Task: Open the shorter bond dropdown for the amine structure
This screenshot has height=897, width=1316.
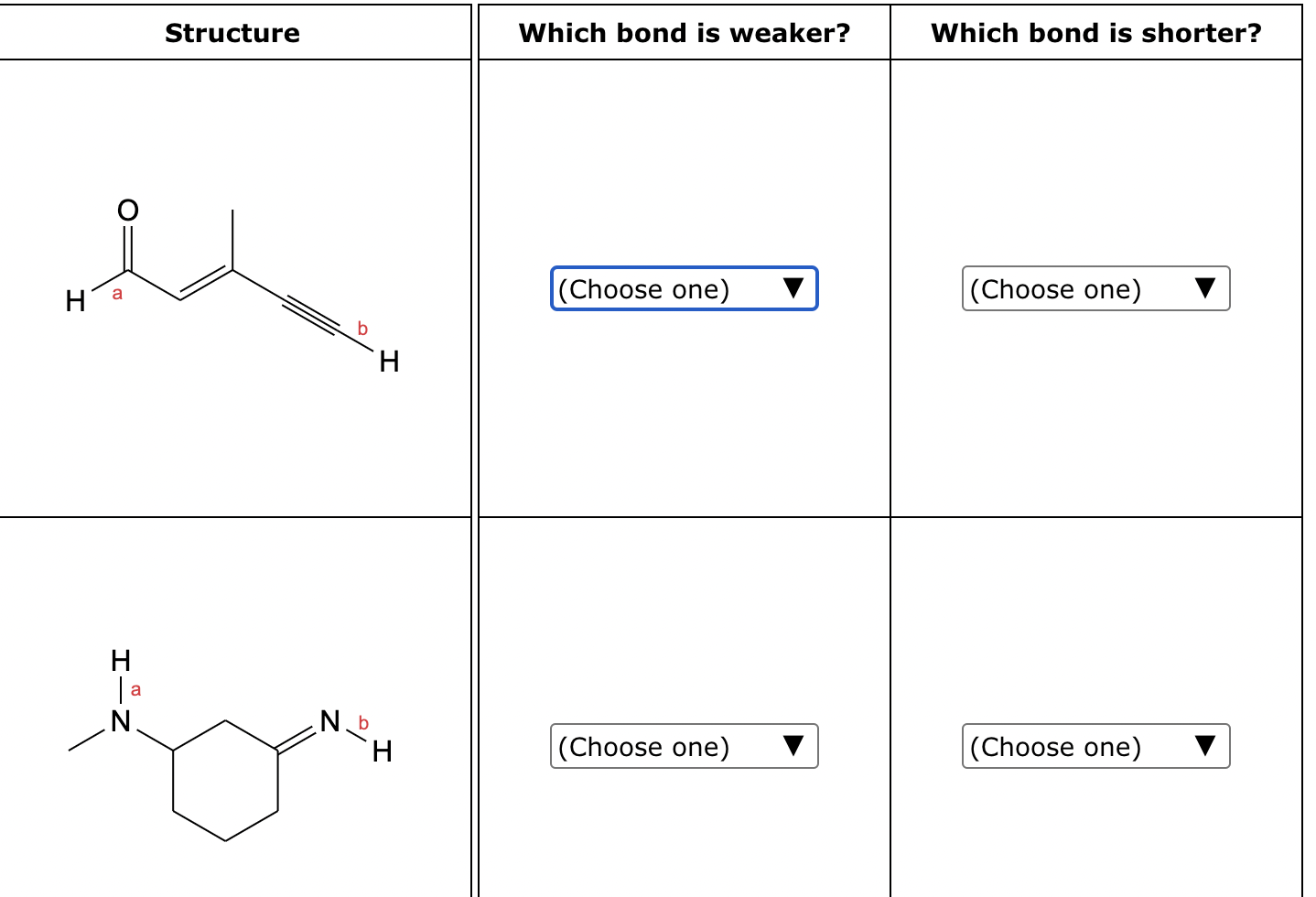Action: [1095, 746]
